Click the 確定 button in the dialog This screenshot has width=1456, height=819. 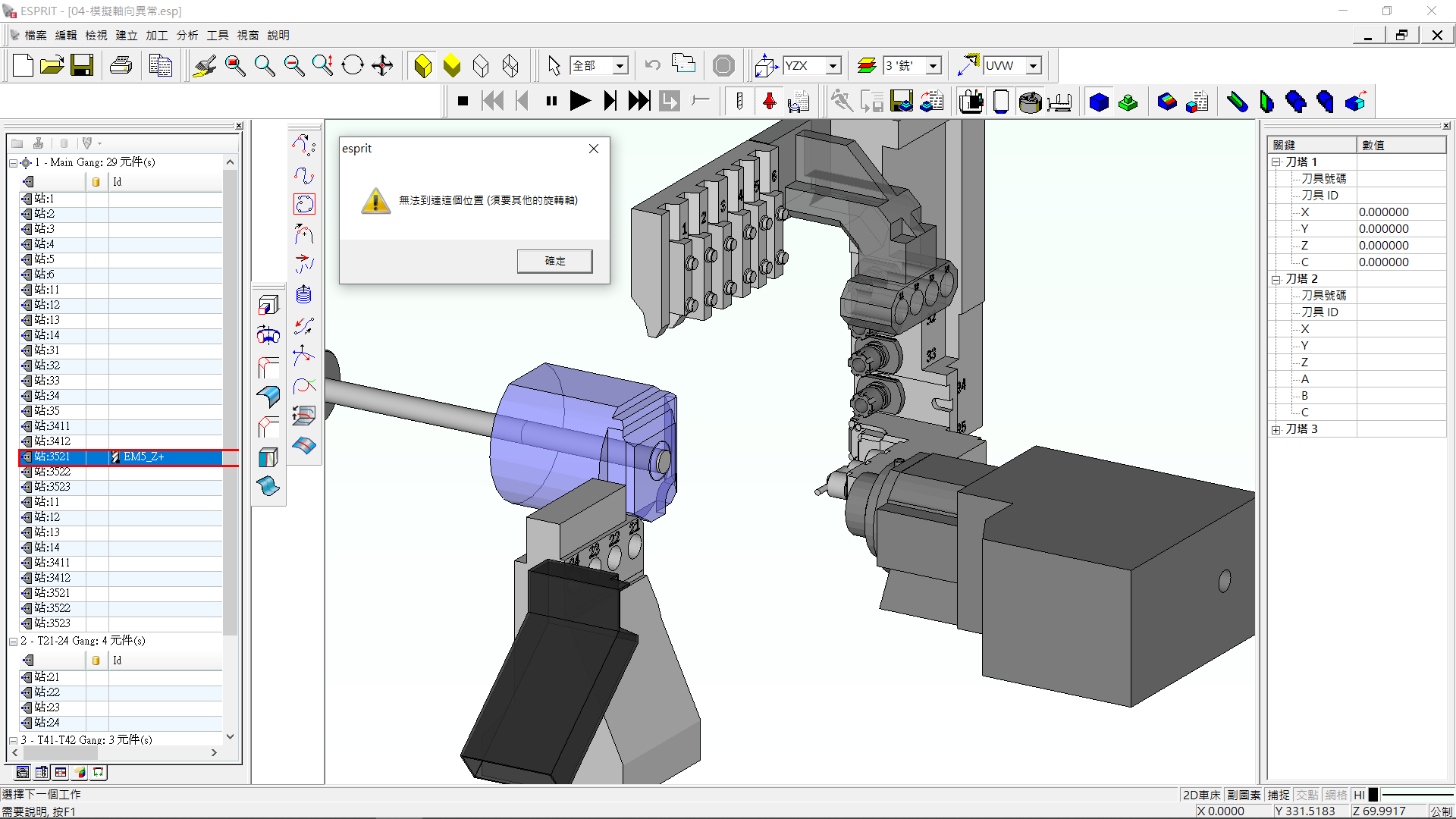(x=554, y=261)
